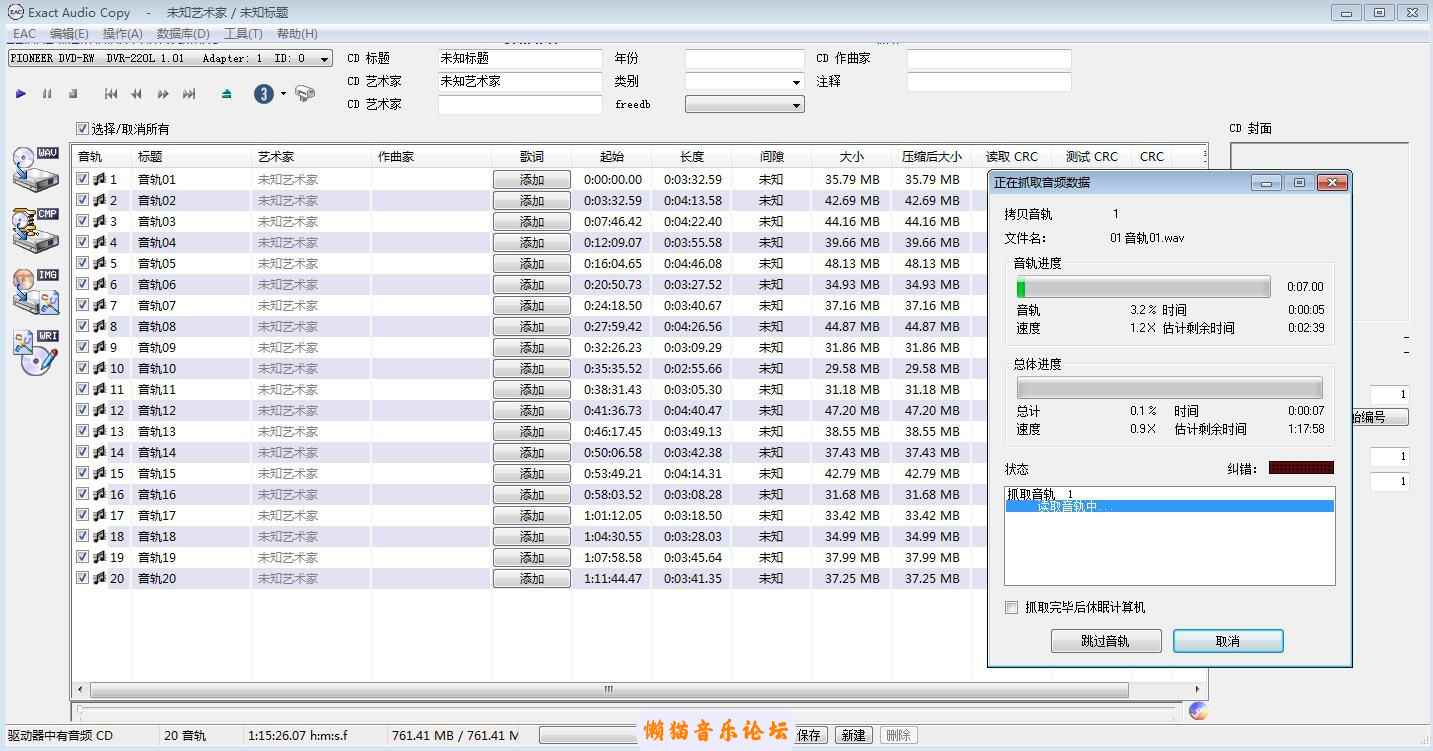Image resolution: width=1433 pixels, height=751 pixels.
Task: Toggle the 选择/取消所有 checkbox
Action: click(83, 129)
